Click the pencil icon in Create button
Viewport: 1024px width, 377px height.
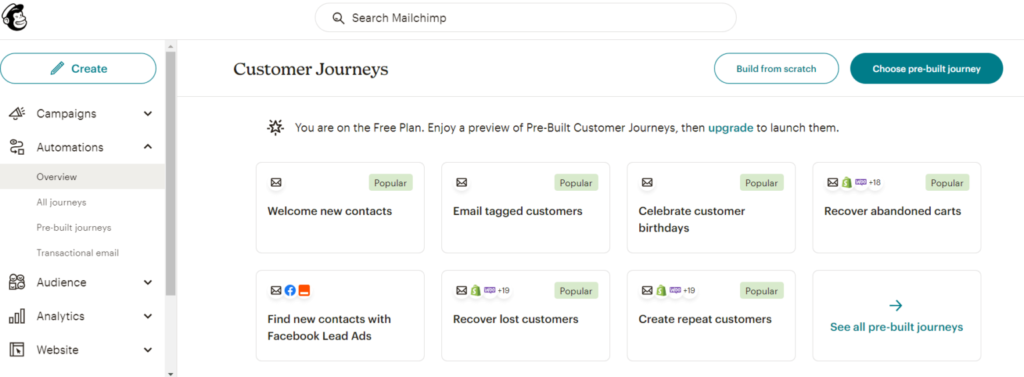(x=57, y=69)
